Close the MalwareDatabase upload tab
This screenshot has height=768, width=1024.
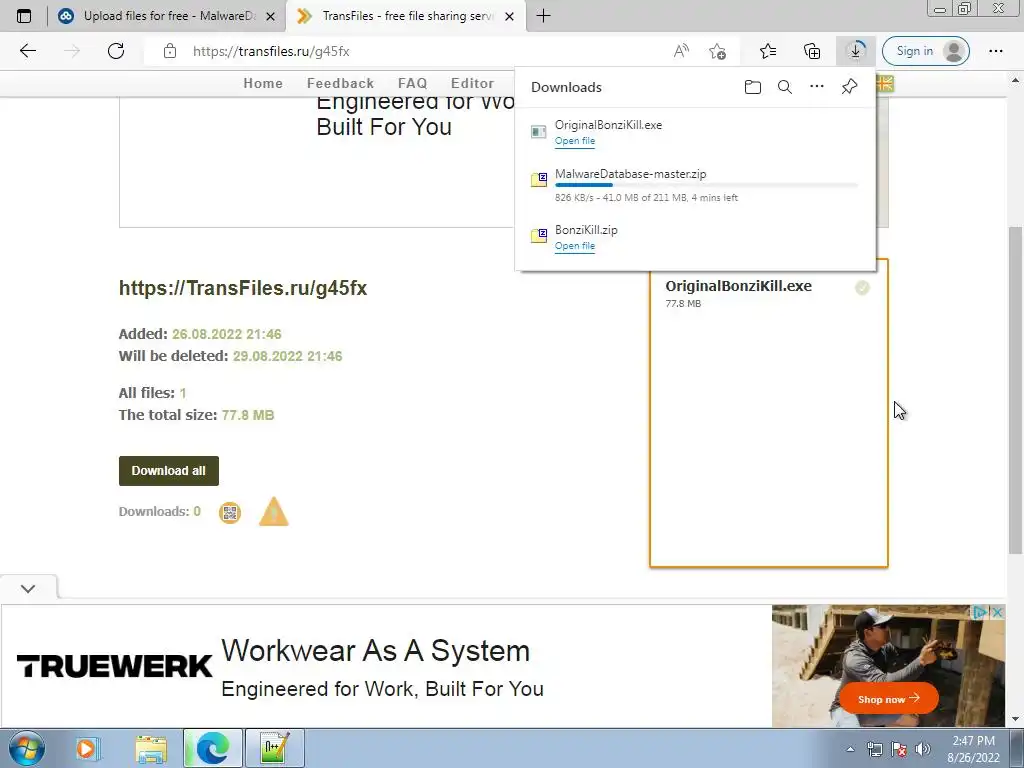pos(270,16)
